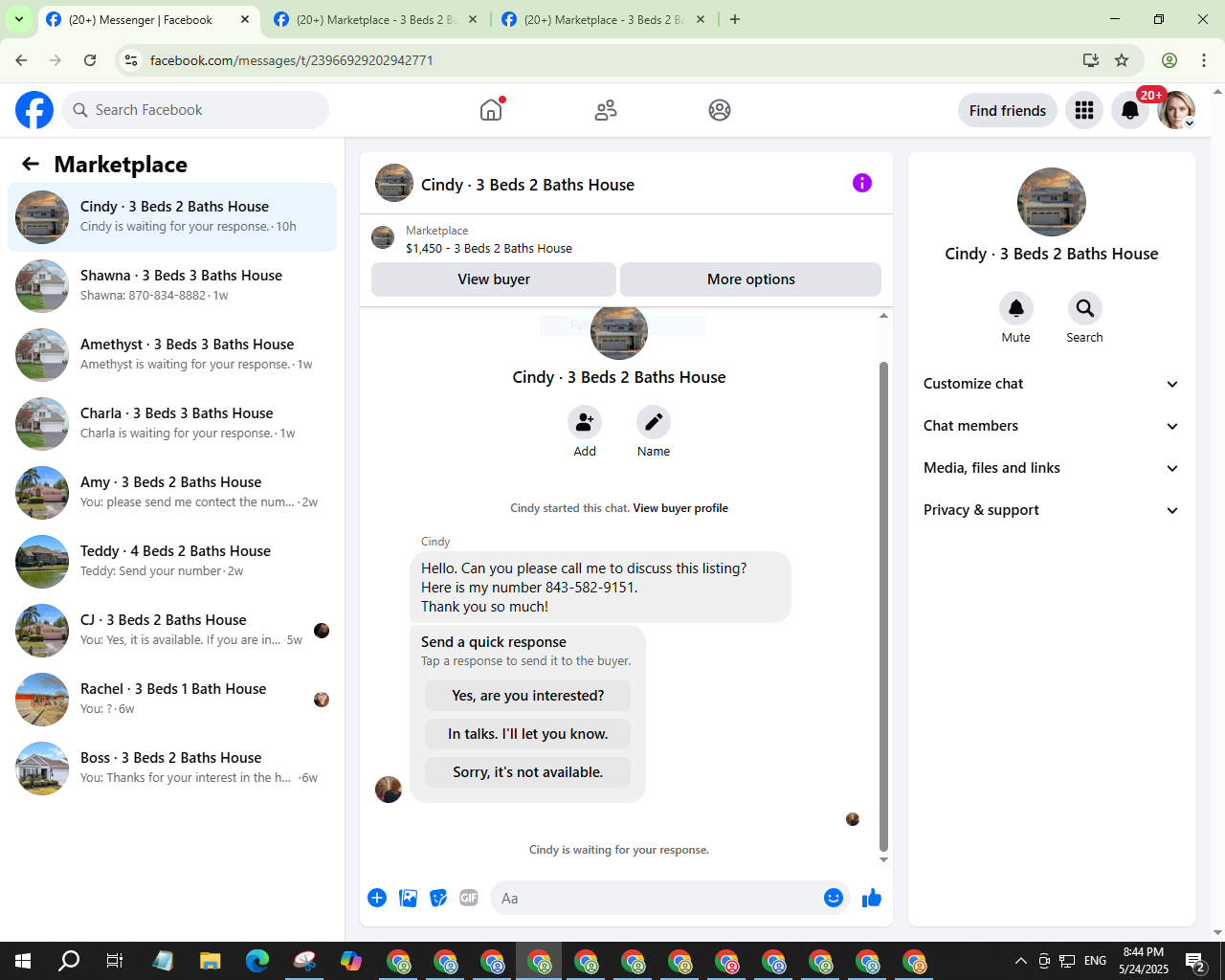1225x980 pixels.
Task: Open Microsoft Edge from taskbar
Action: point(257,961)
